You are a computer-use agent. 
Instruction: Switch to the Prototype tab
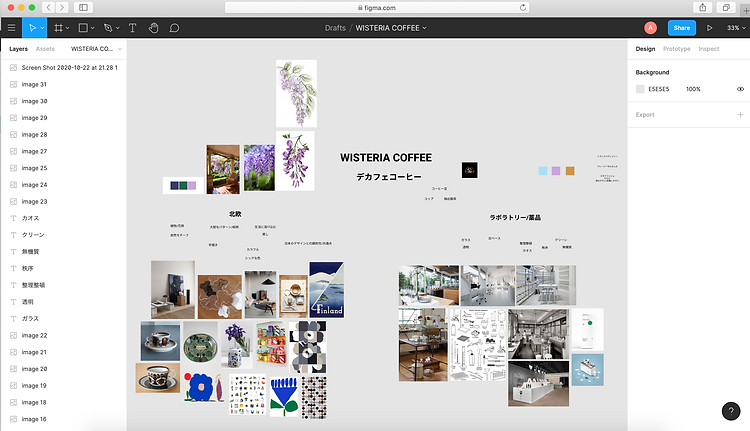point(676,49)
